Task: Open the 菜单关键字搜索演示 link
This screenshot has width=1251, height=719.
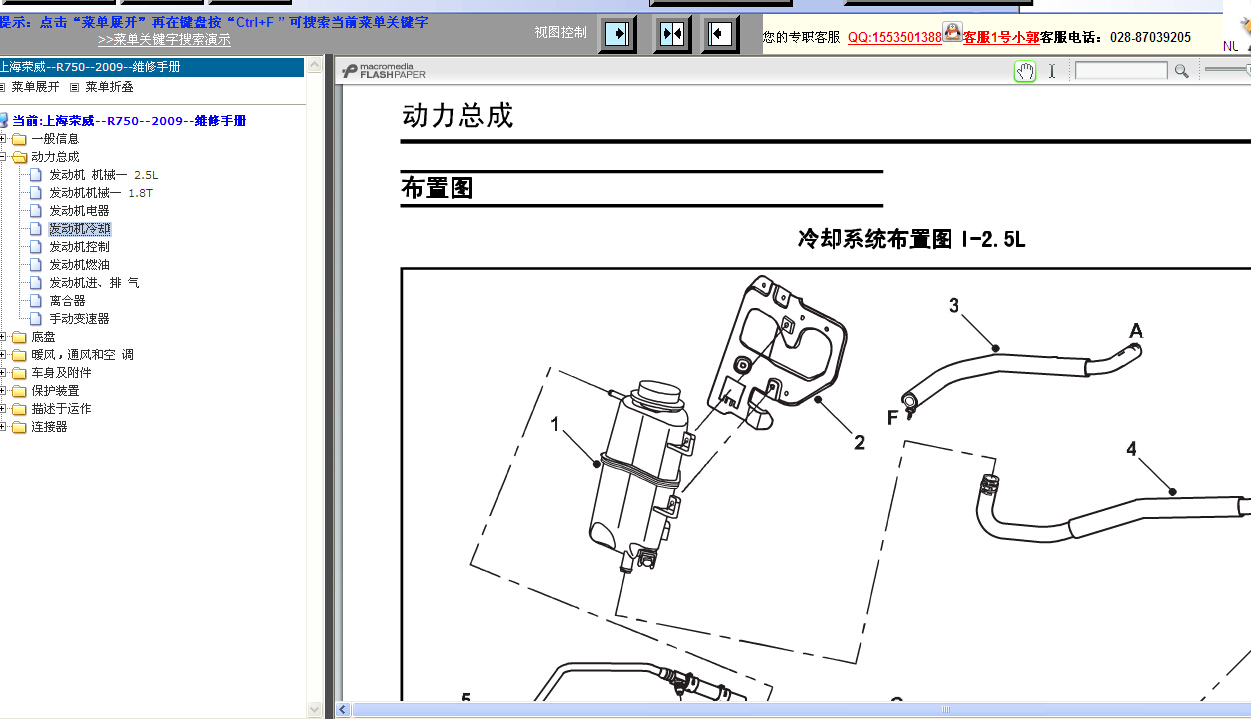Action: [164, 40]
